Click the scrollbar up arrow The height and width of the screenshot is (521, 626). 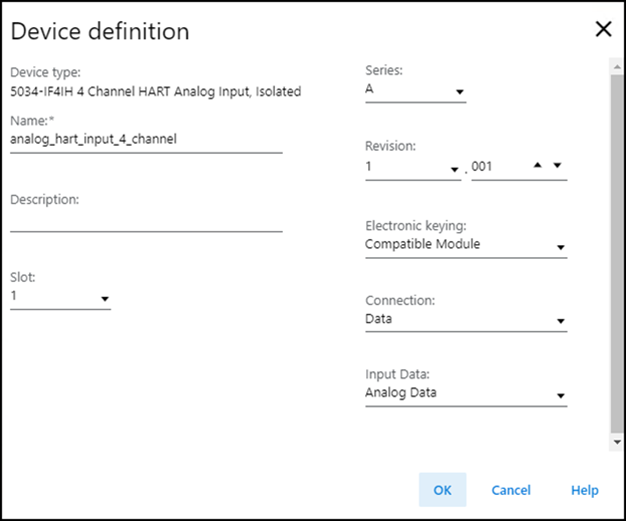point(616,67)
